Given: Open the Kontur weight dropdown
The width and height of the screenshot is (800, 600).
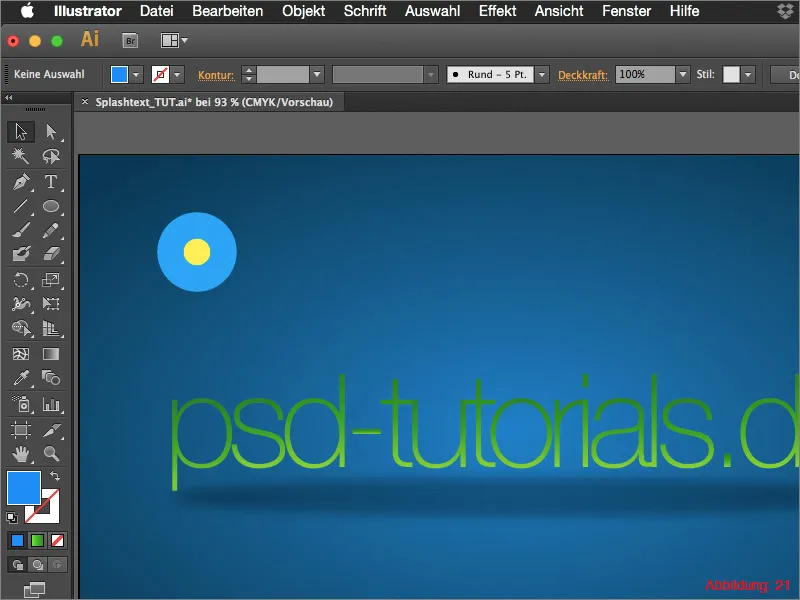Looking at the screenshot, I should click(x=317, y=74).
